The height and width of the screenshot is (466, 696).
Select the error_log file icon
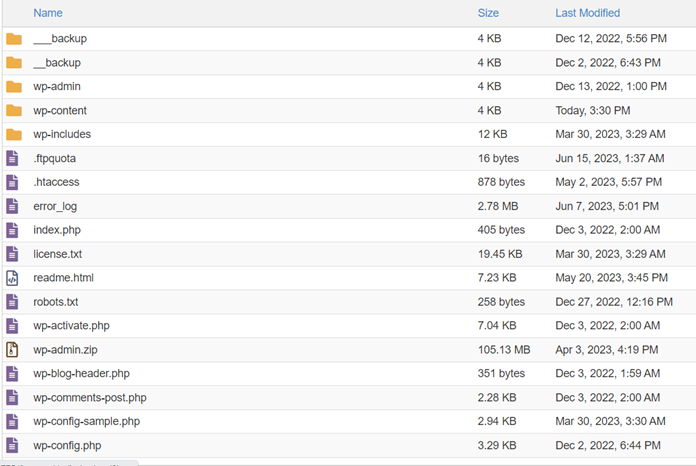(x=12, y=206)
